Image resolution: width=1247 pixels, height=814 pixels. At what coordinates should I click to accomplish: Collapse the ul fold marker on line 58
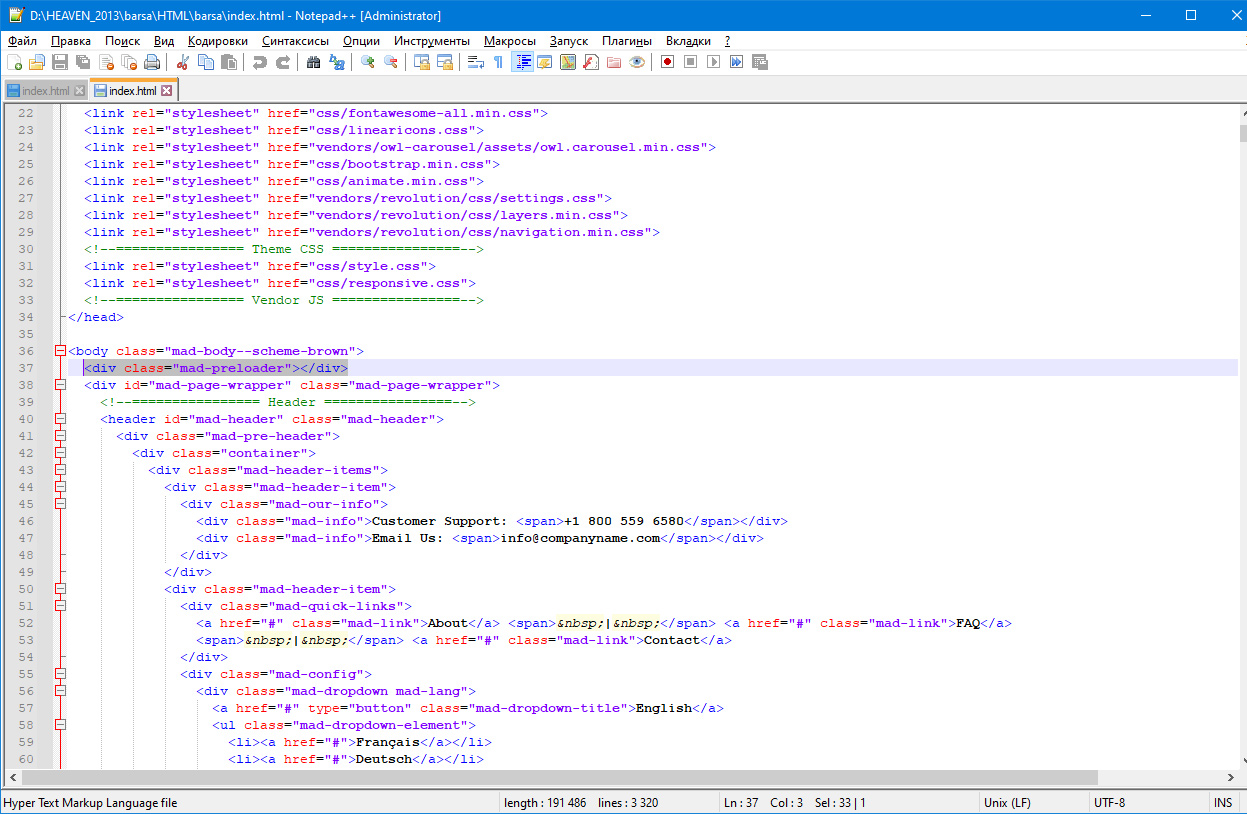point(60,725)
